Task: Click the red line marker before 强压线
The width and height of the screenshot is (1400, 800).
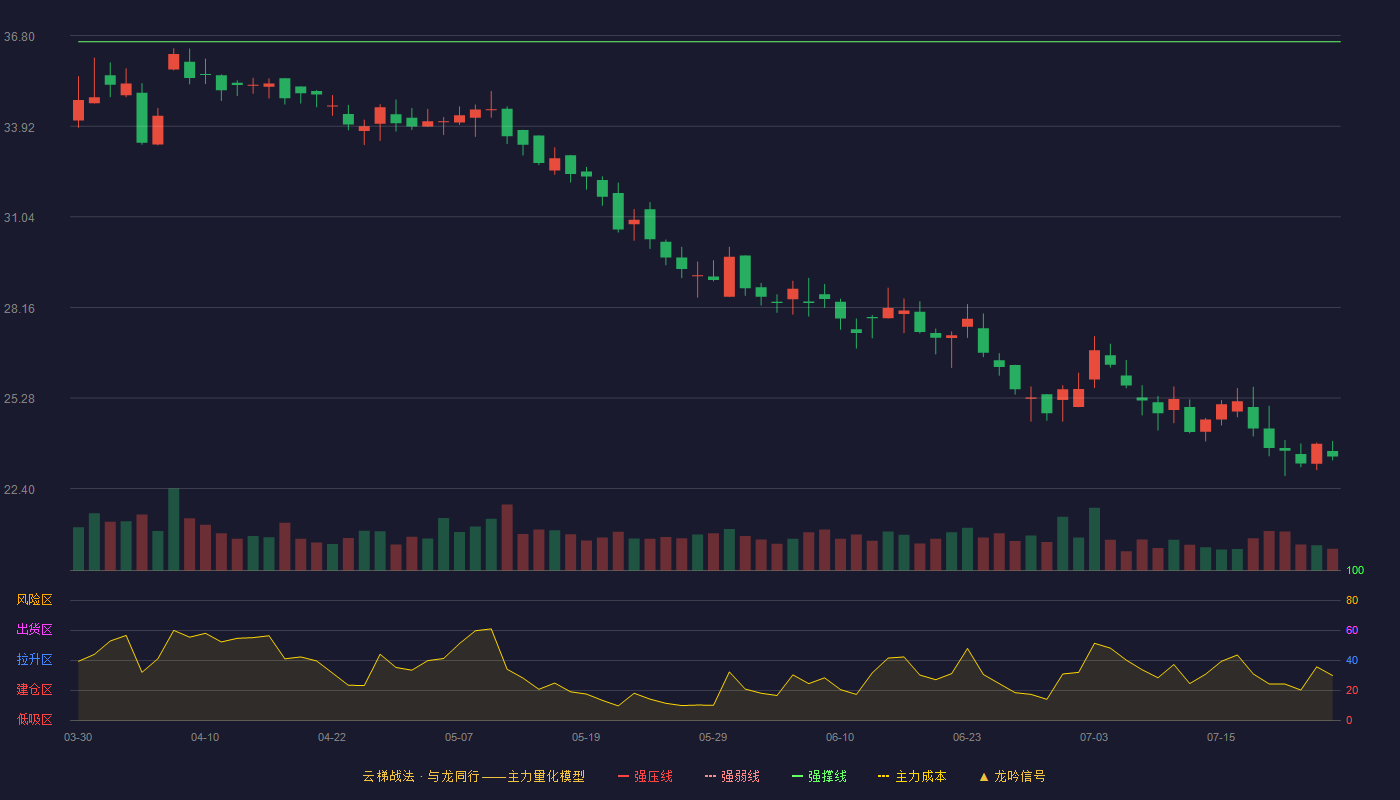Action: coord(623,776)
